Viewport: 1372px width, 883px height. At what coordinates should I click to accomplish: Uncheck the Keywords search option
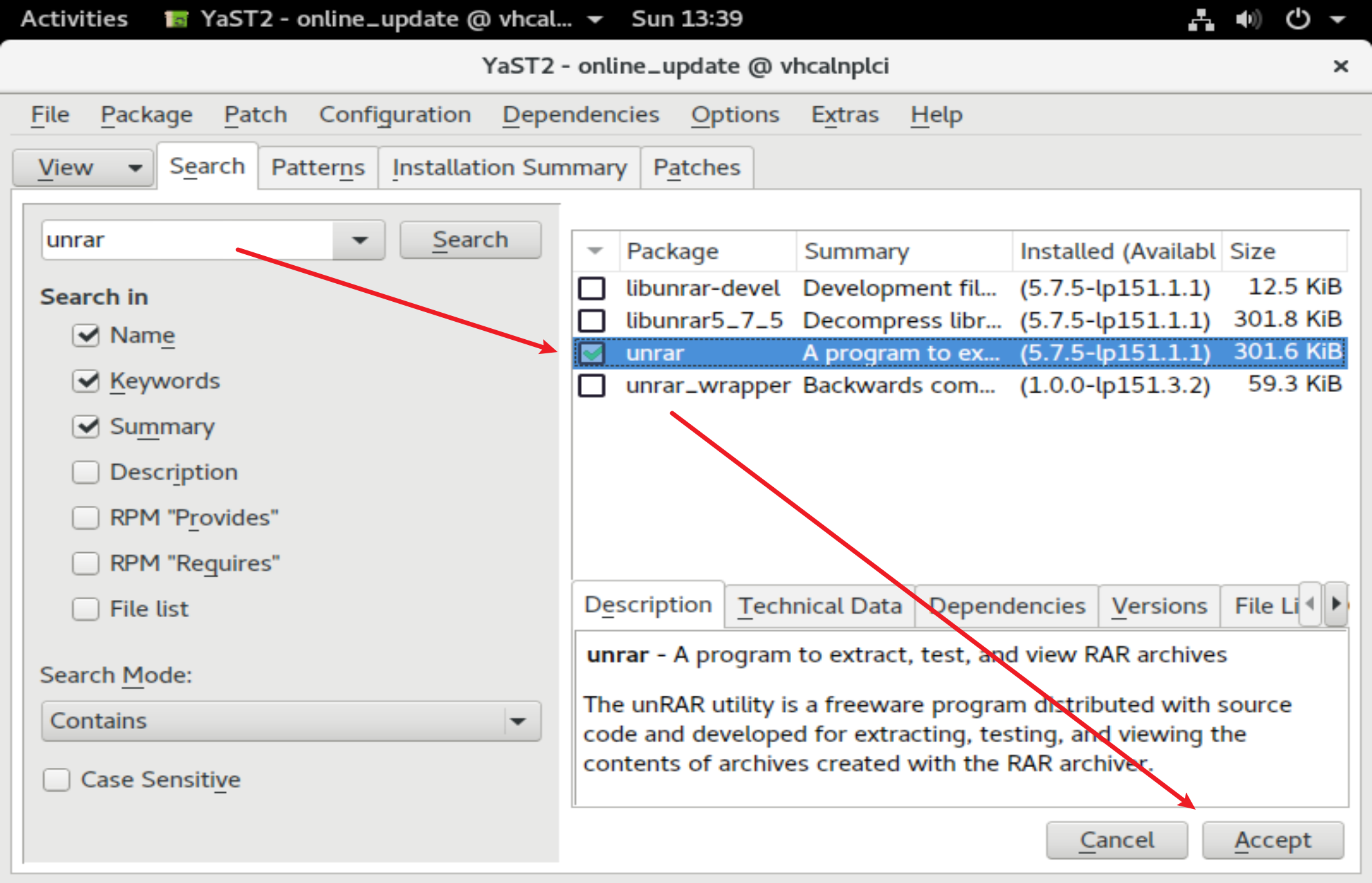[x=86, y=381]
